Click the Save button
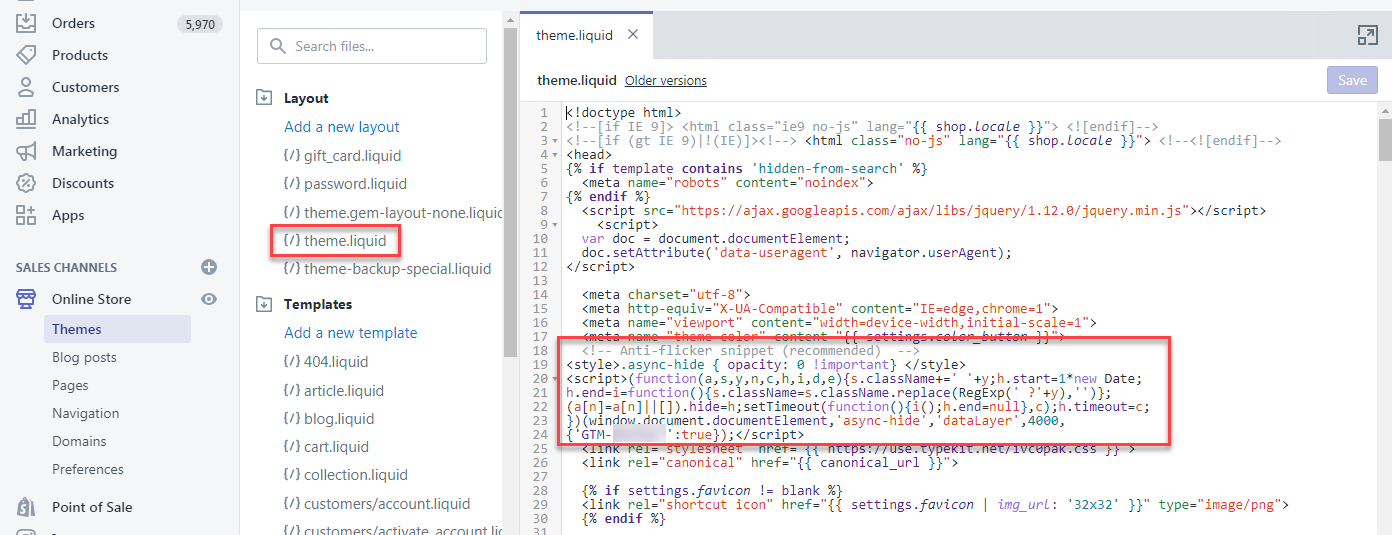 click(x=1352, y=81)
